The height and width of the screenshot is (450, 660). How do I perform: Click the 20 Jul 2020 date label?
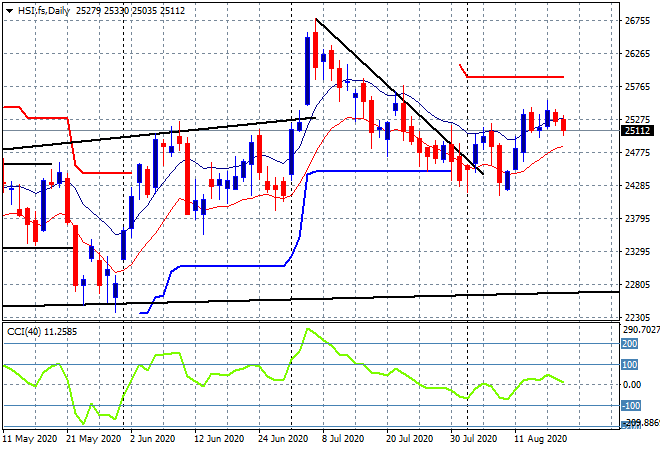[410, 439]
